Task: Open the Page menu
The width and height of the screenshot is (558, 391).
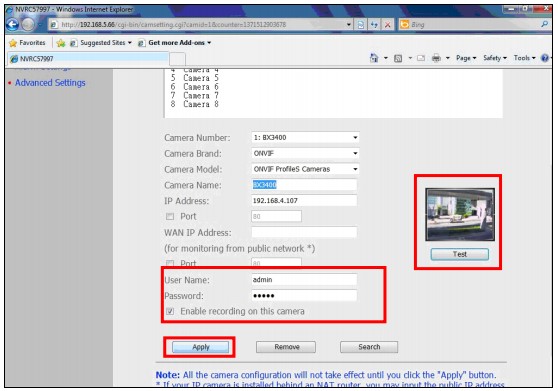Action: coord(466,58)
